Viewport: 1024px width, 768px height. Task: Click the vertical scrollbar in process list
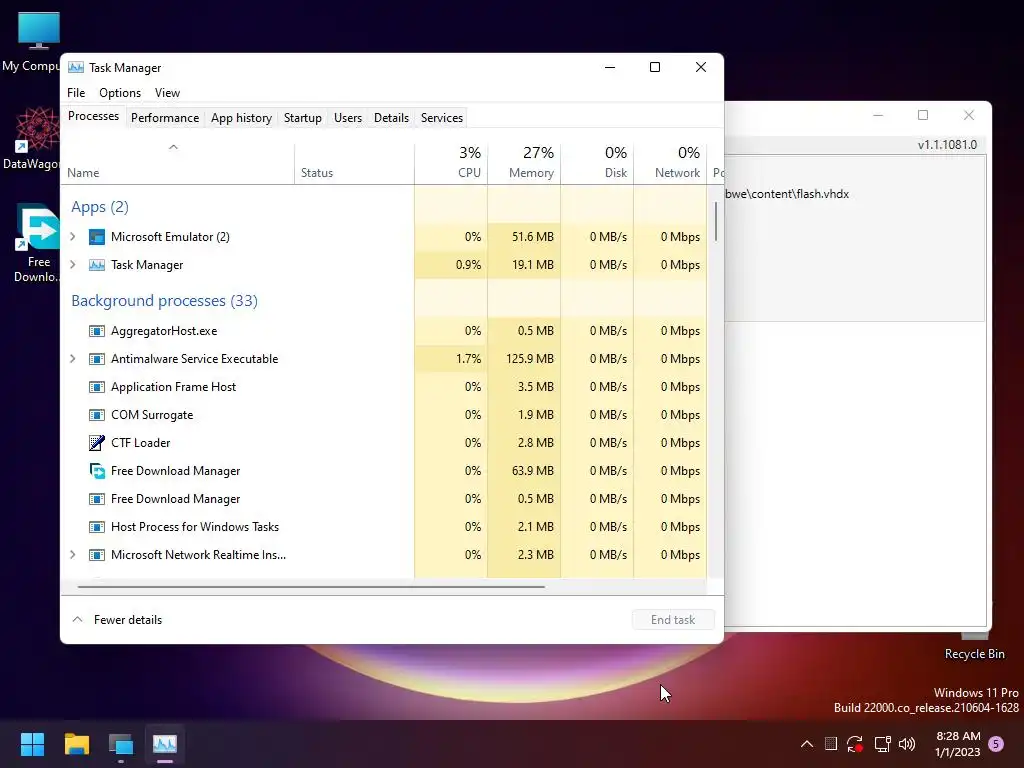coord(716,222)
